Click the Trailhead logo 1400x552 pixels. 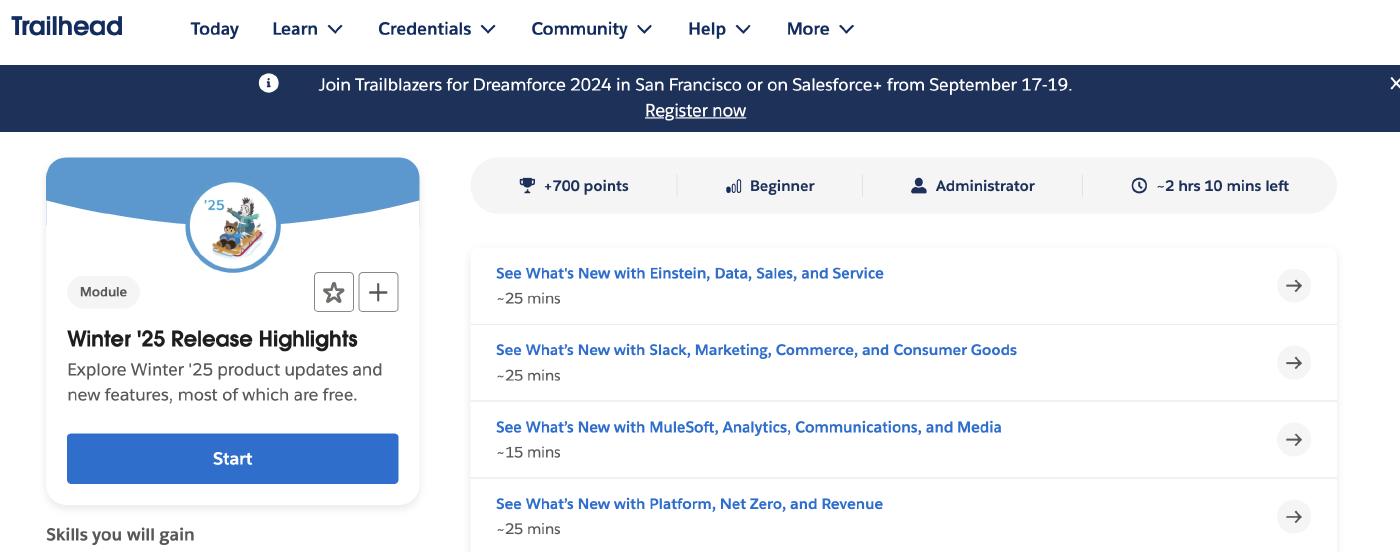coord(67,27)
